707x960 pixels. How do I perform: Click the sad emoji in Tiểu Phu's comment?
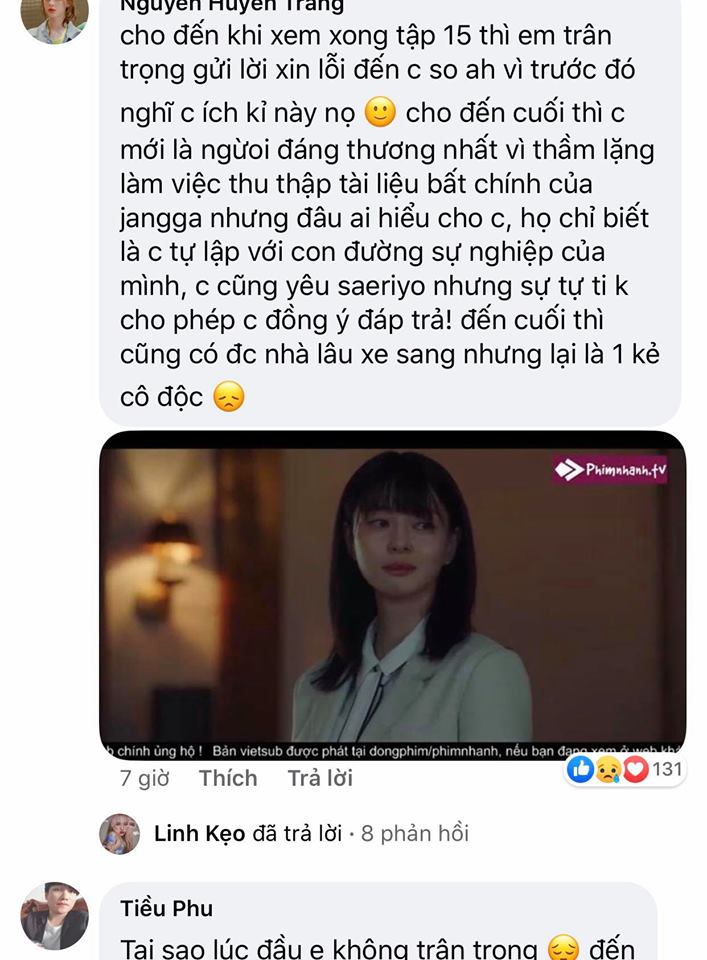point(563,949)
